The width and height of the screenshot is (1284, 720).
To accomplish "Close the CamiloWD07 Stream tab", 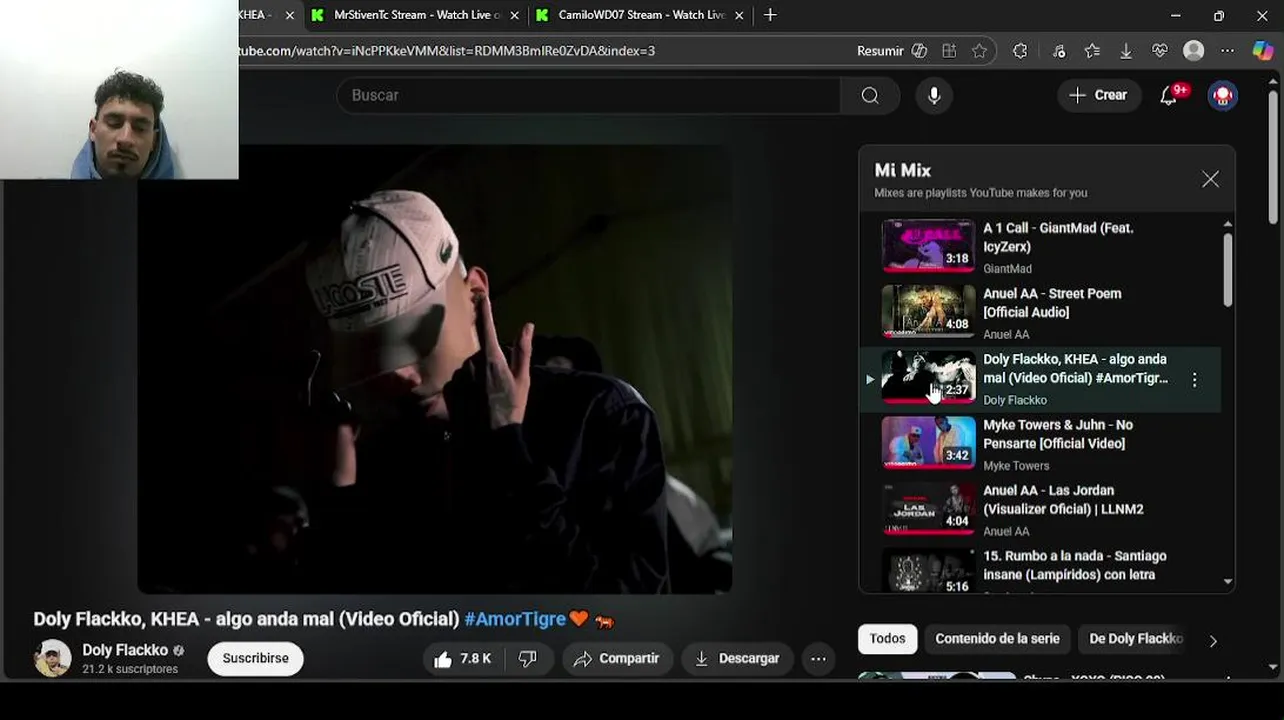I will pos(739,15).
